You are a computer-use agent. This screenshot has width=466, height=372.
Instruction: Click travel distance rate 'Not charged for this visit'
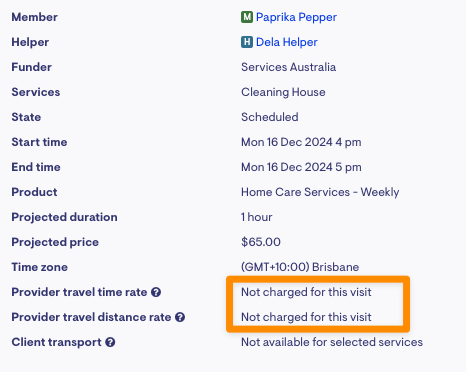click(306, 317)
